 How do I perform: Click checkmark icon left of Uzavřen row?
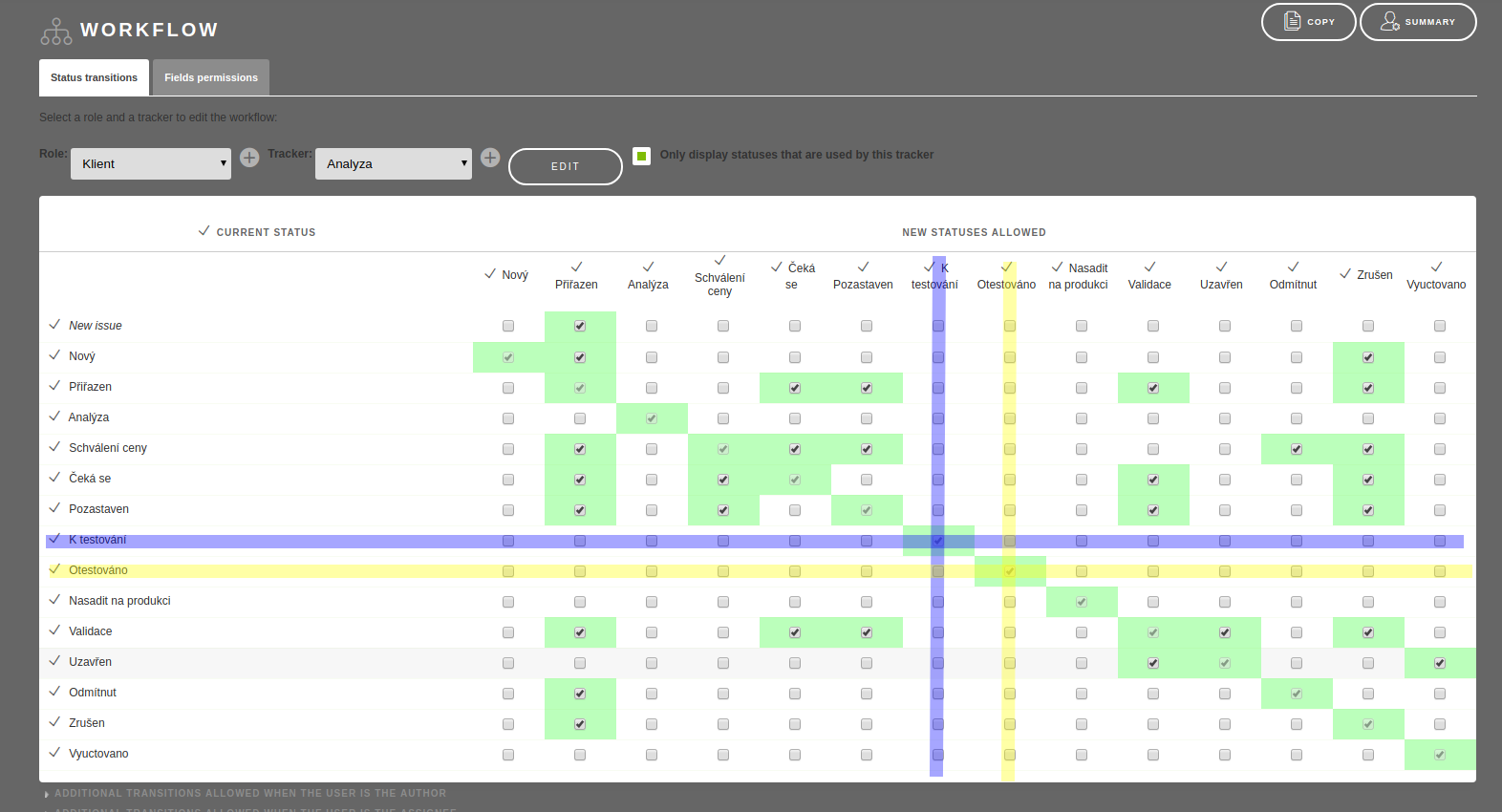pos(54,661)
